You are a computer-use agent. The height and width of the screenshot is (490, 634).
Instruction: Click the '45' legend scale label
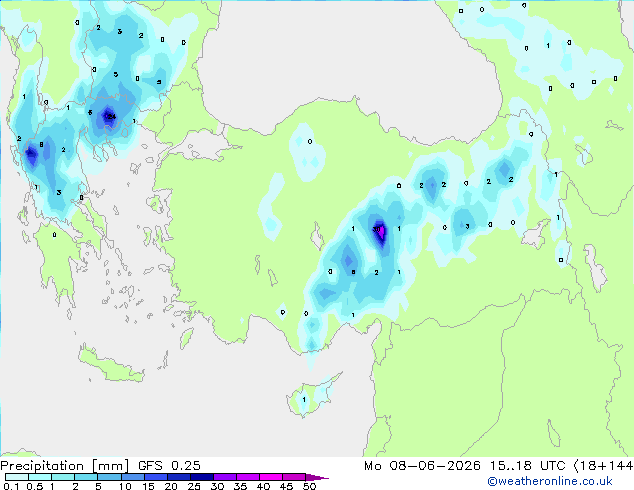click(286, 486)
